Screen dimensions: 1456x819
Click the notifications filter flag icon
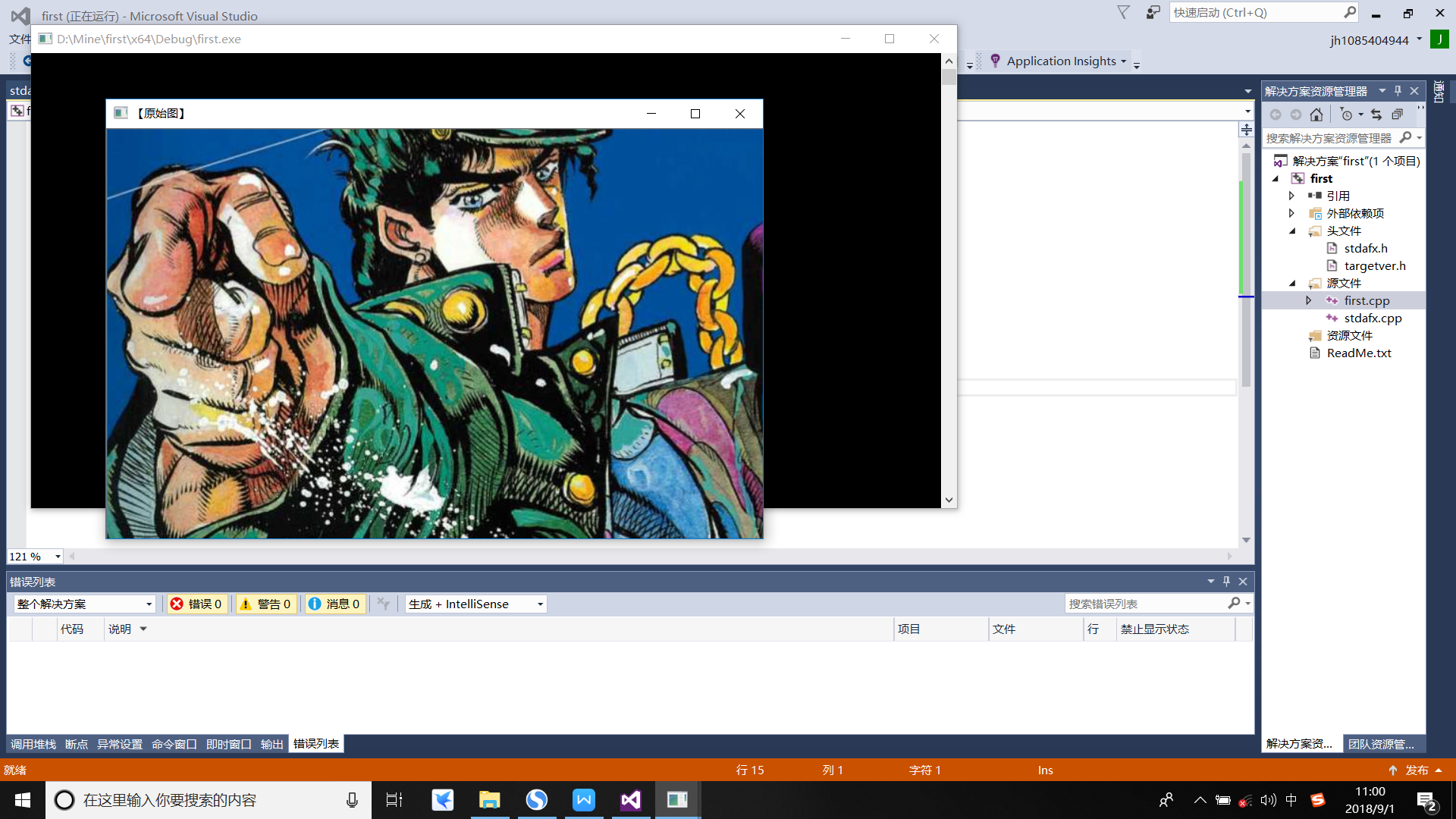(x=1124, y=12)
